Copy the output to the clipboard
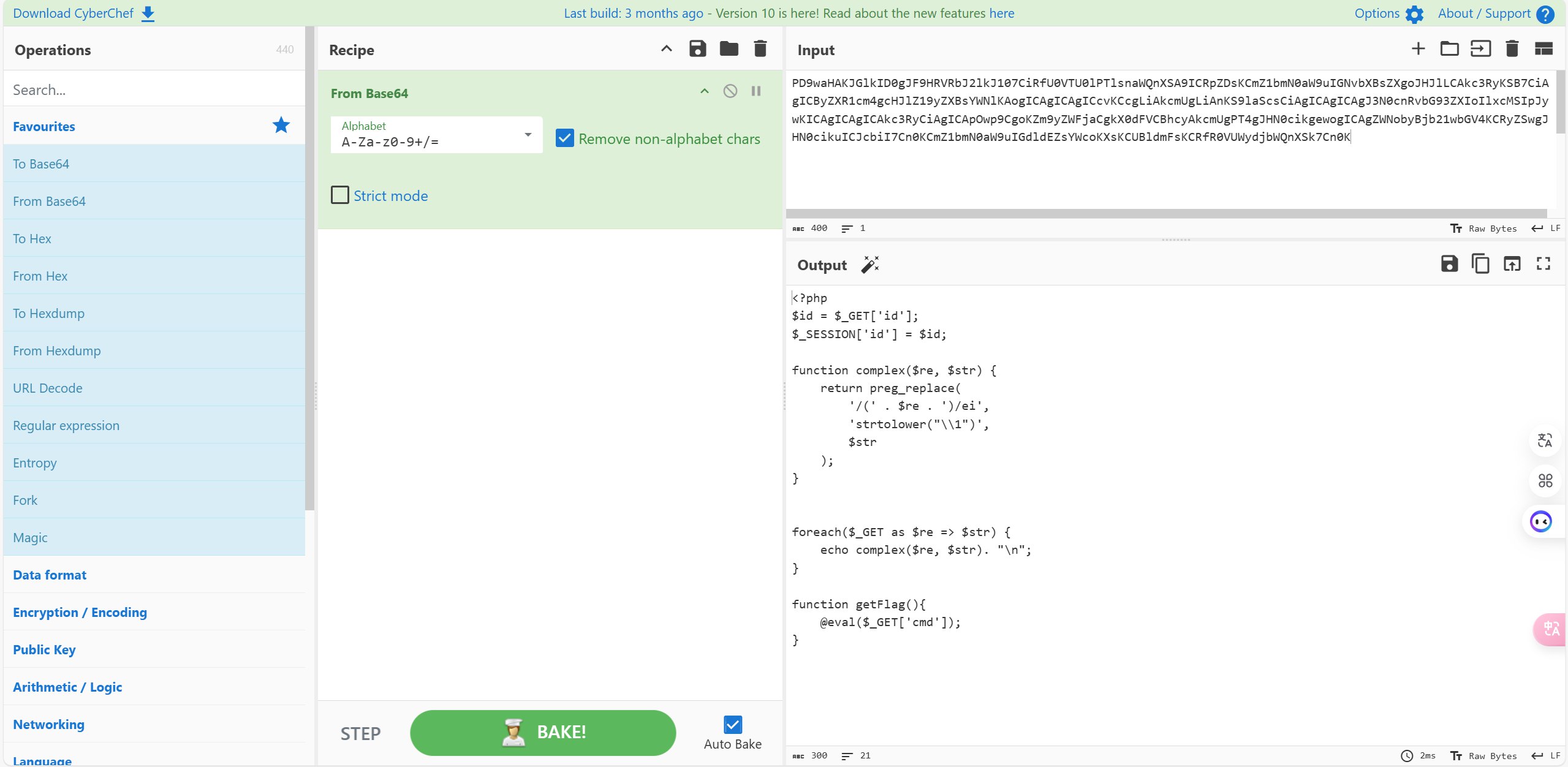1568x767 pixels. 1480,264
